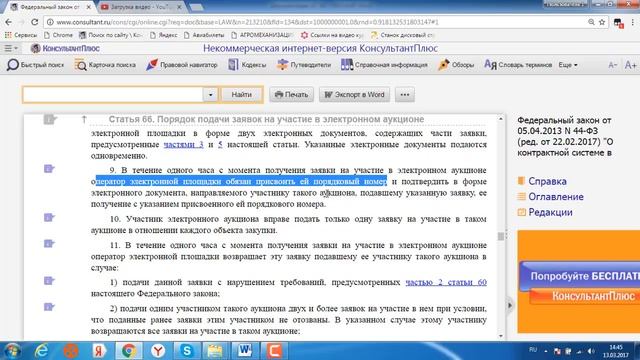Viewport: 640px width, 360px height.
Task: Collapse the right panel with the arrow handle
Action: click(x=509, y=305)
